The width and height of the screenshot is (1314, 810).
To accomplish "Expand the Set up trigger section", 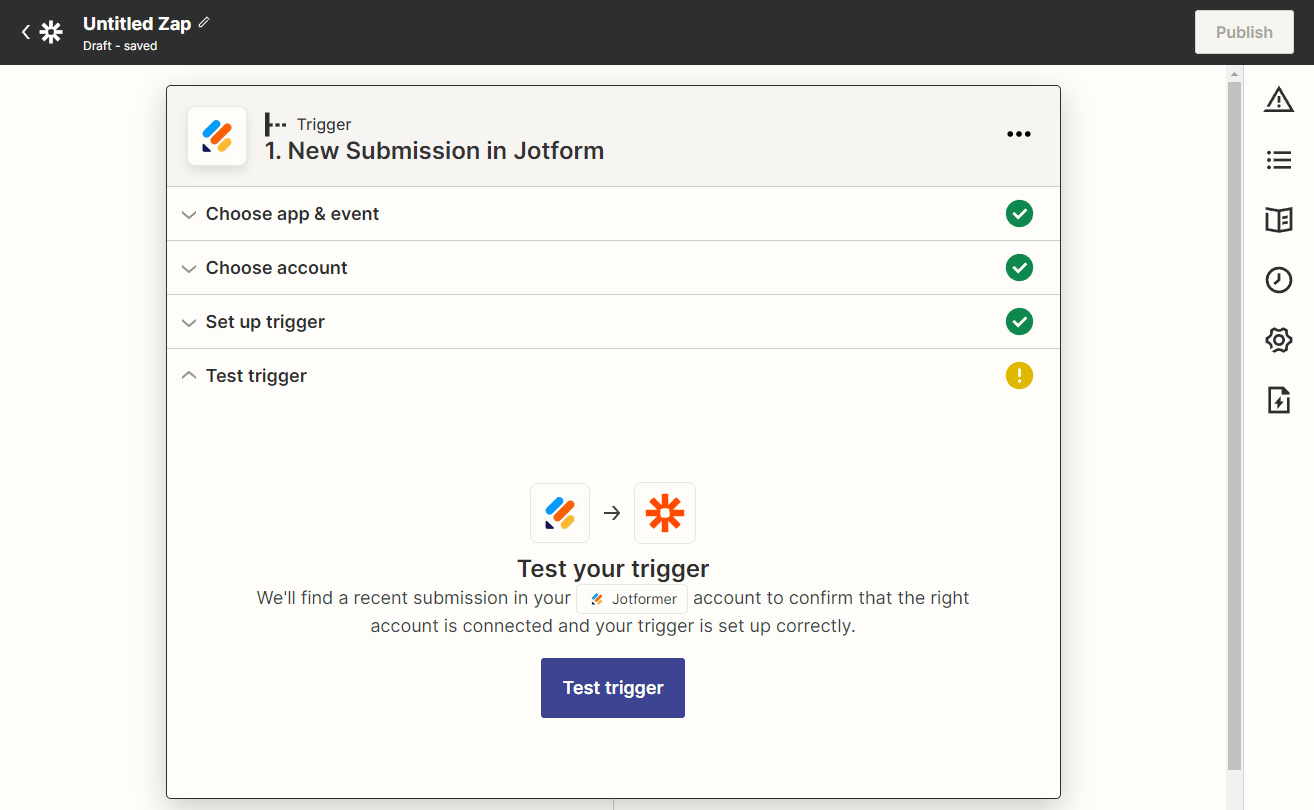I will (x=265, y=322).
